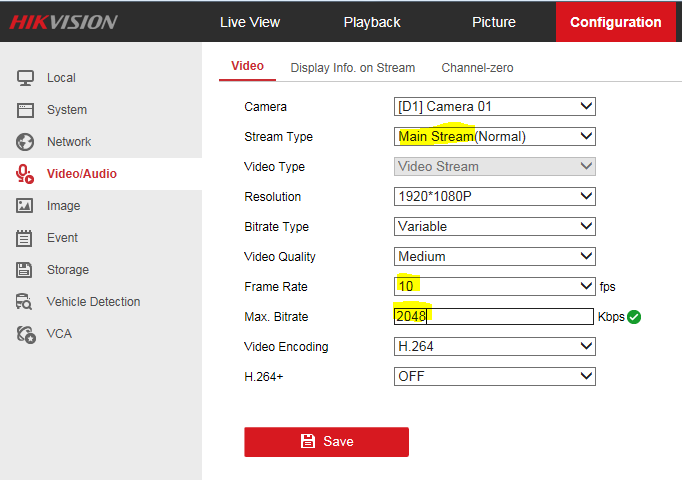Open the Display Info. on Stream tab

pyautogui.click(x=352, y=68)
